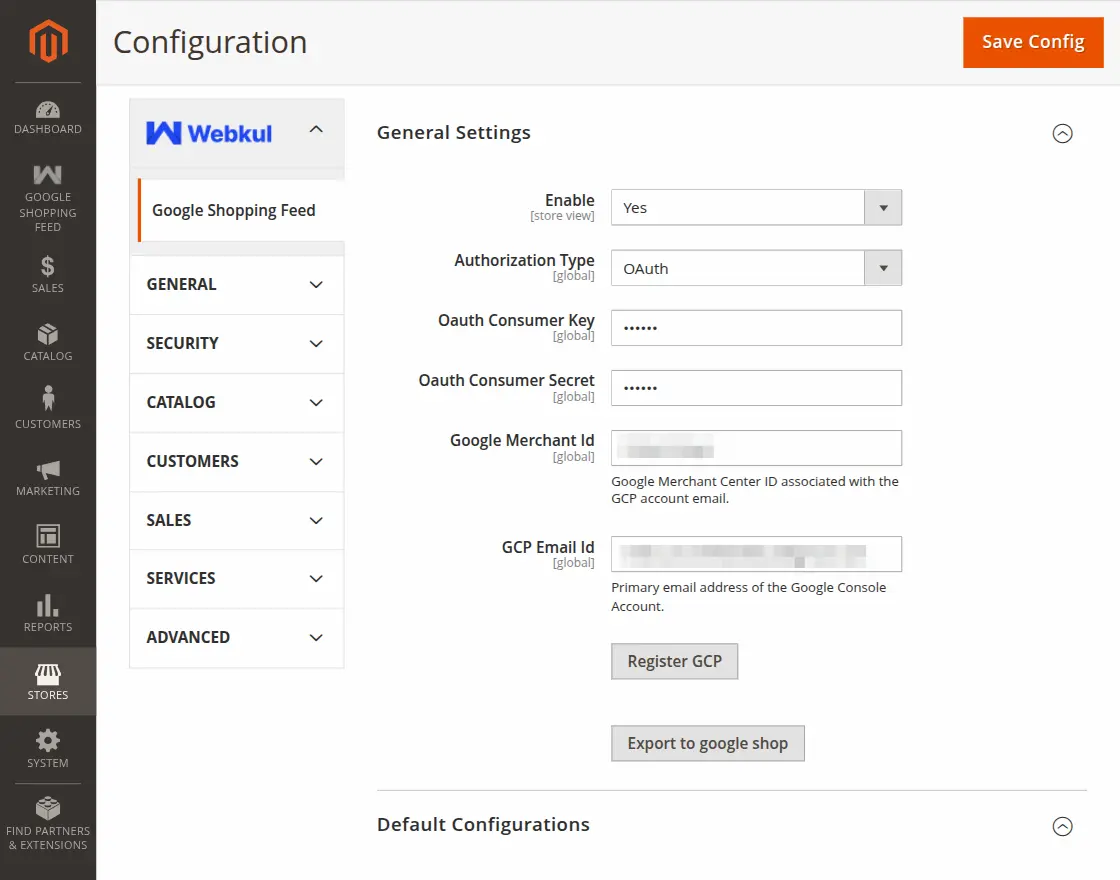Open the Authorization Type dropdown
The height and width of the screenshot is (880, 1120).
click(756, 268)
